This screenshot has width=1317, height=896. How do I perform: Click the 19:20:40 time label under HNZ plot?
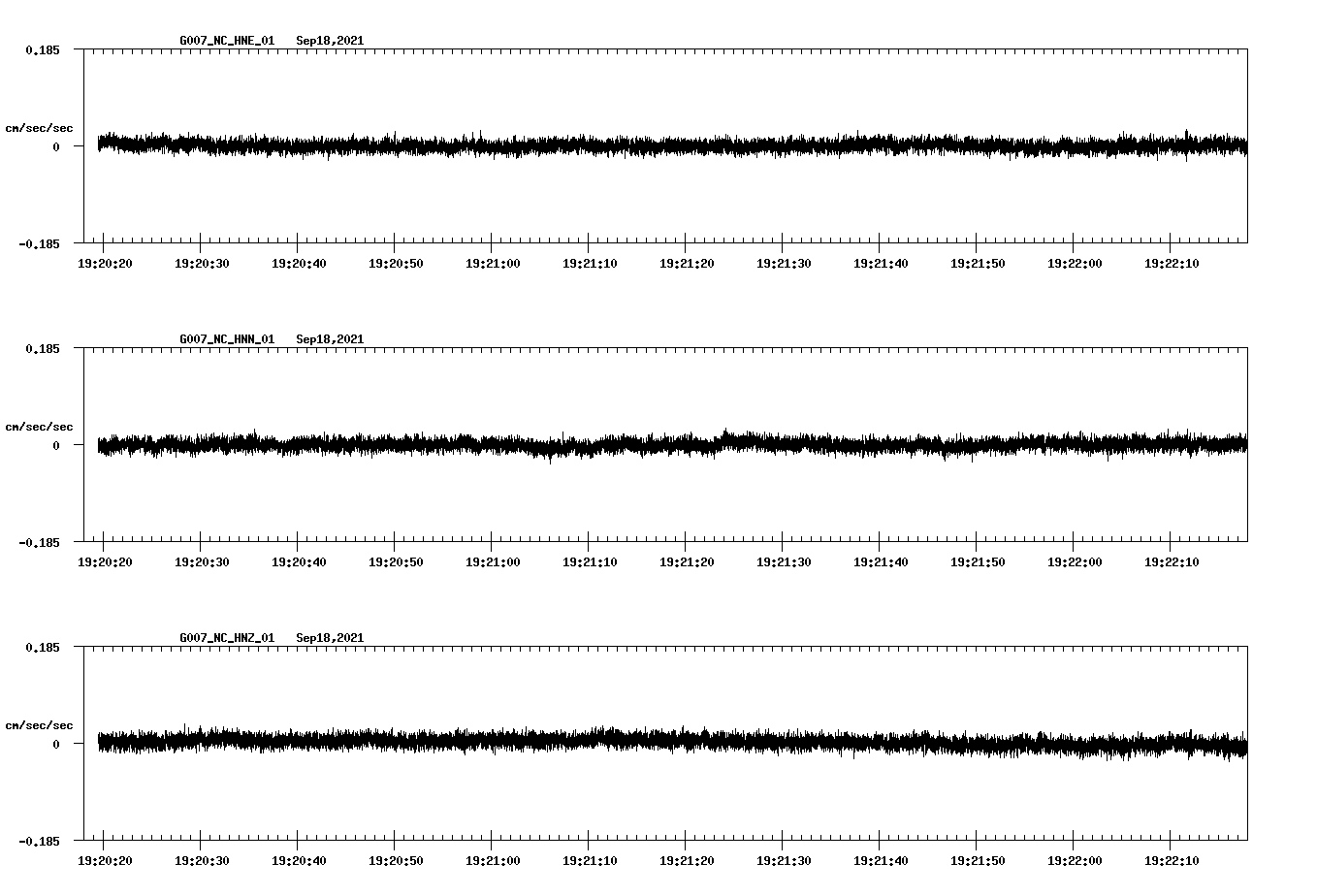coord(299,860)
